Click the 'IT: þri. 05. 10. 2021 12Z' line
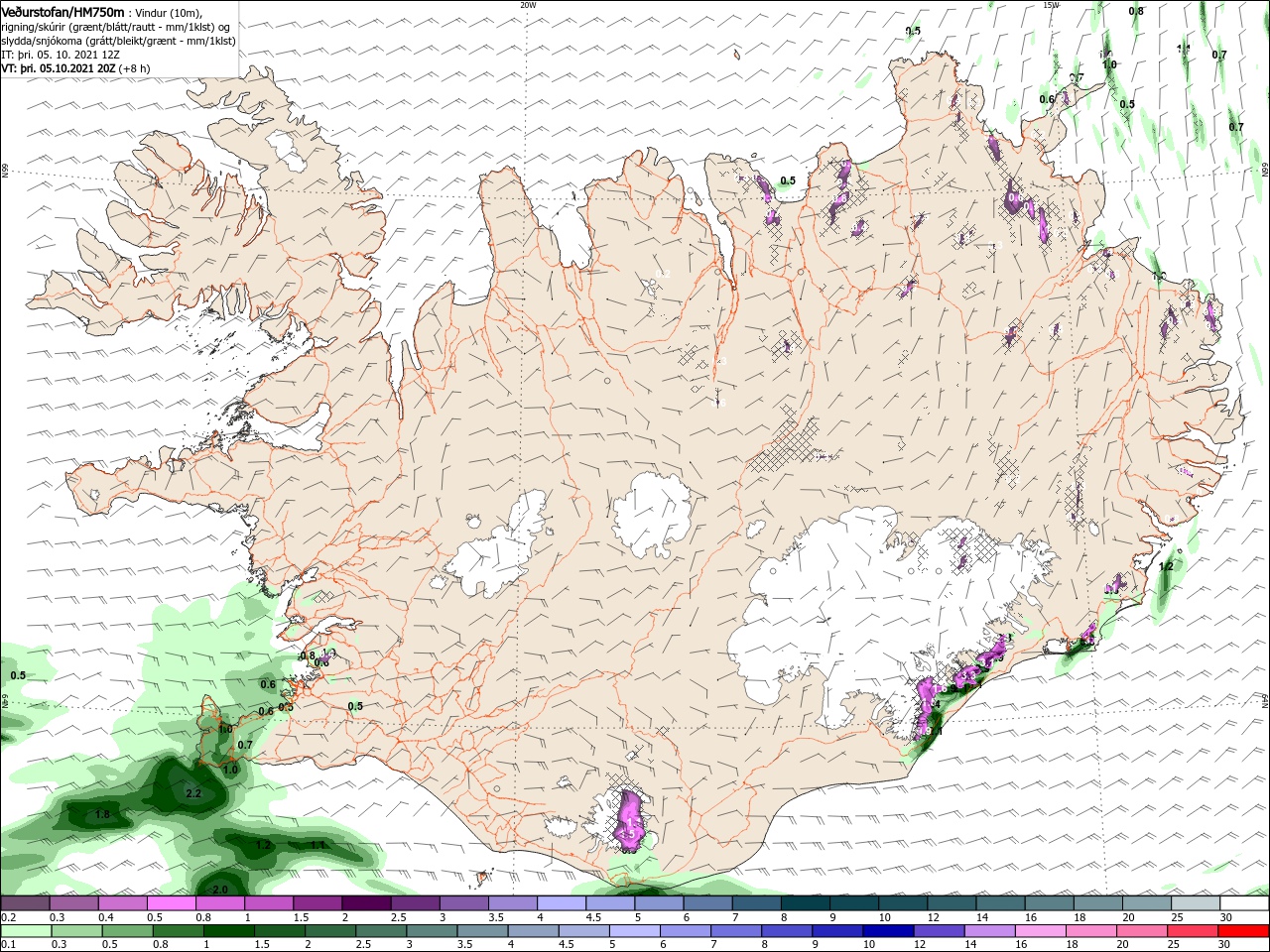Image resolution: width=1270 pixels, height=952 pixels. 61,55
